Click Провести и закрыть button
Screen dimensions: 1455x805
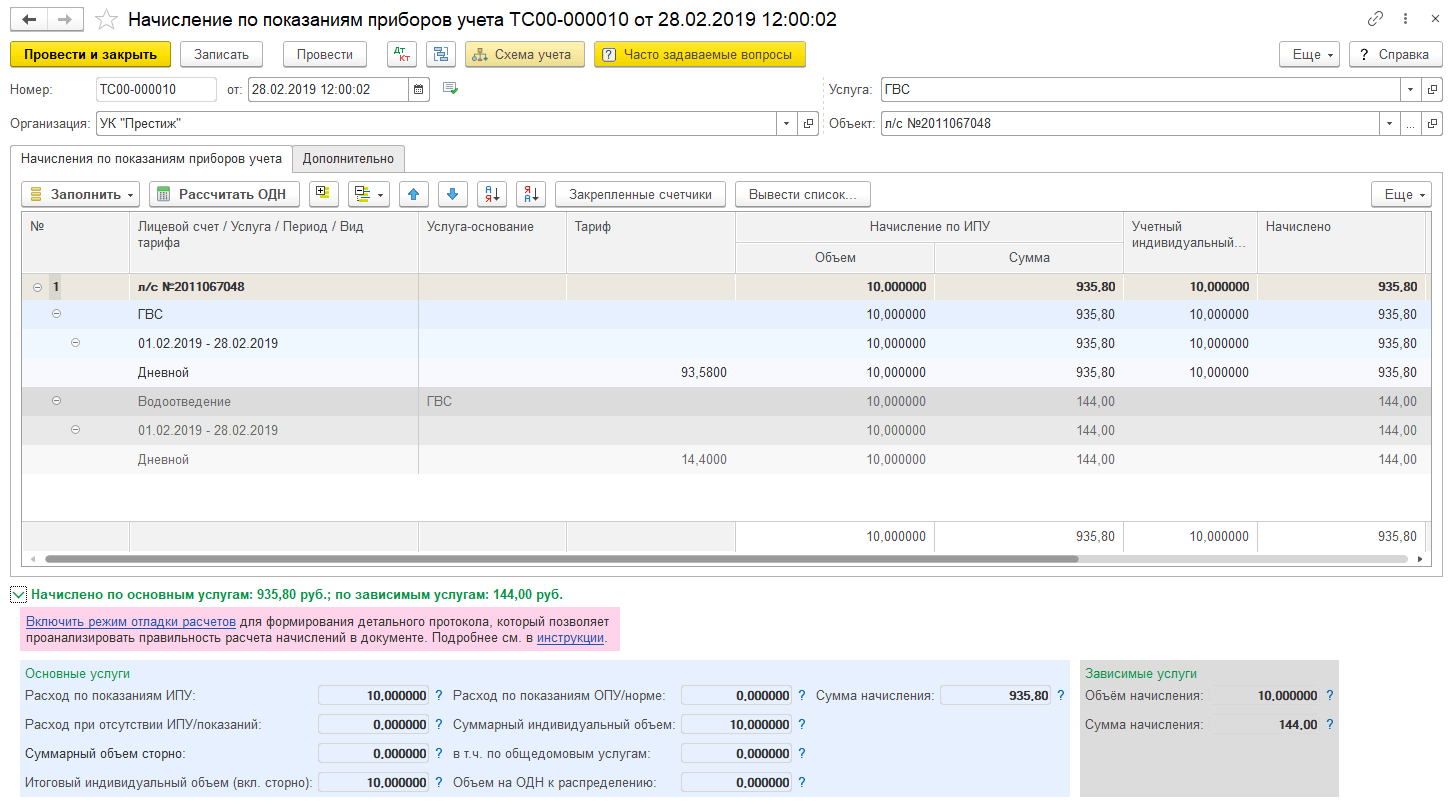tap(90, 54)
